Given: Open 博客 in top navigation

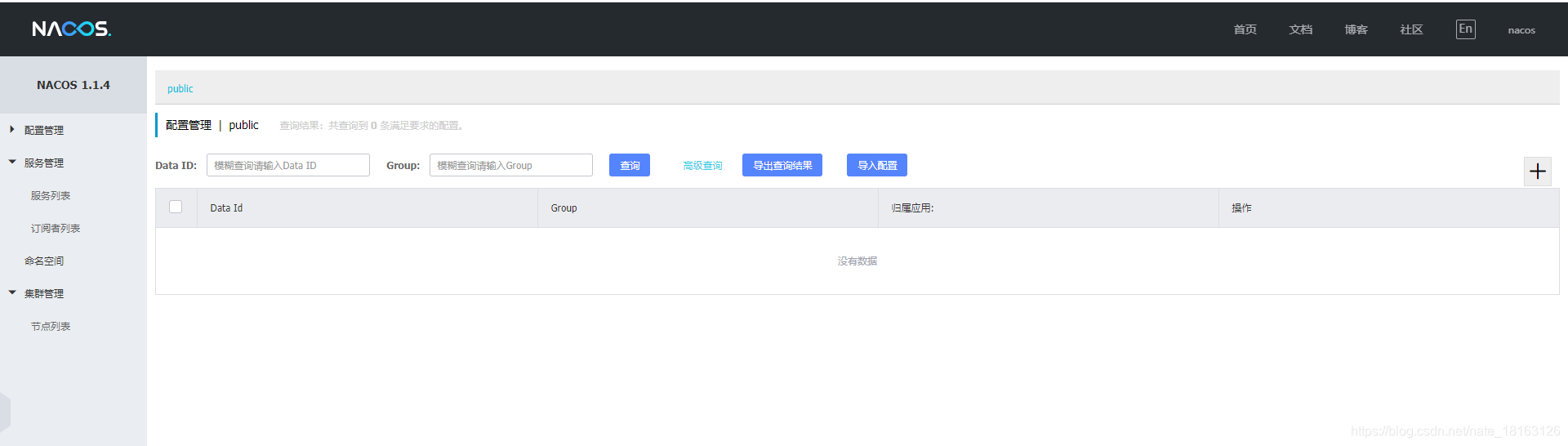Looking at the screenshot, I should pos(1356,29).
